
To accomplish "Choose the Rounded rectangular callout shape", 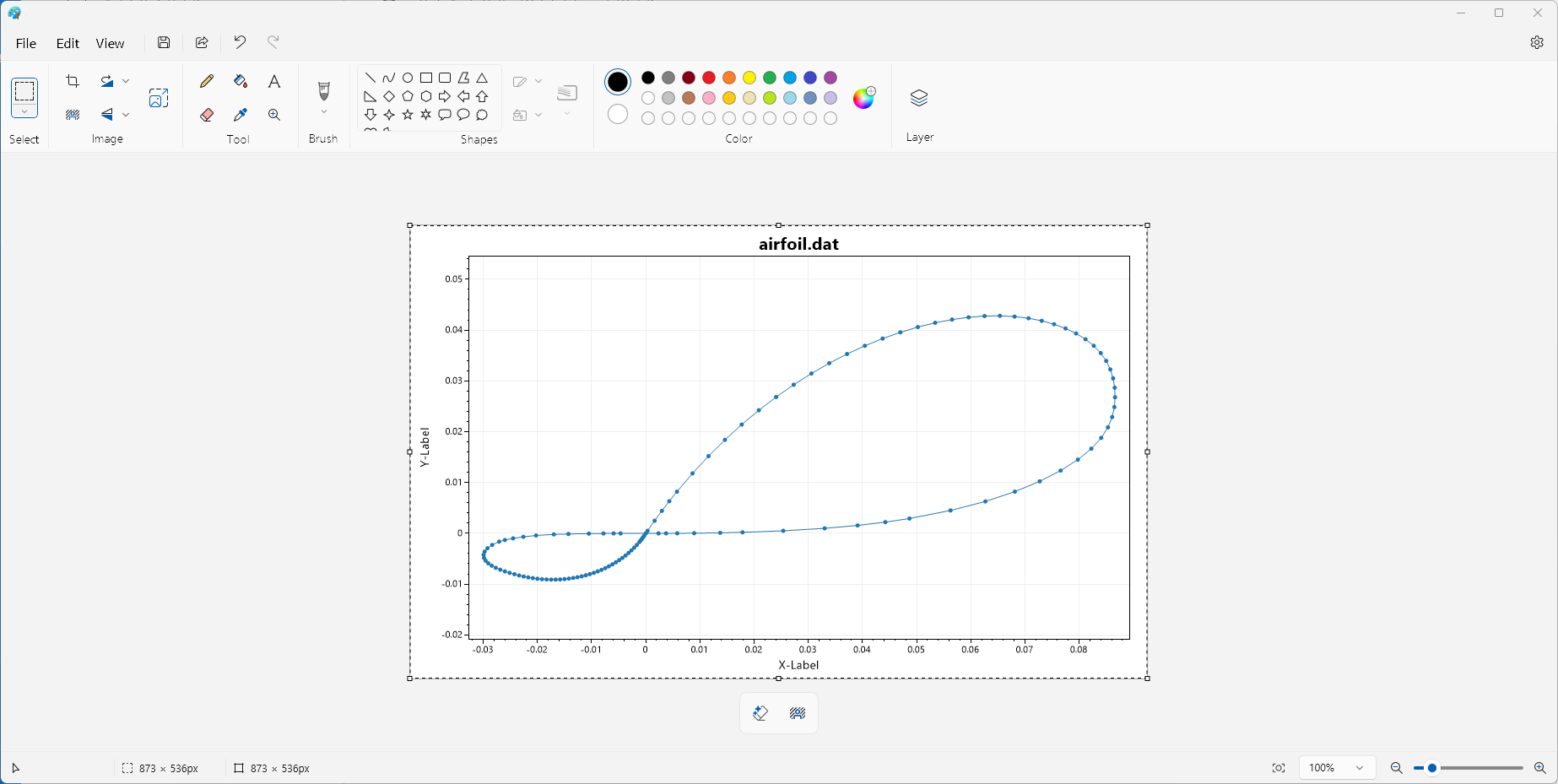I will 445,115.
